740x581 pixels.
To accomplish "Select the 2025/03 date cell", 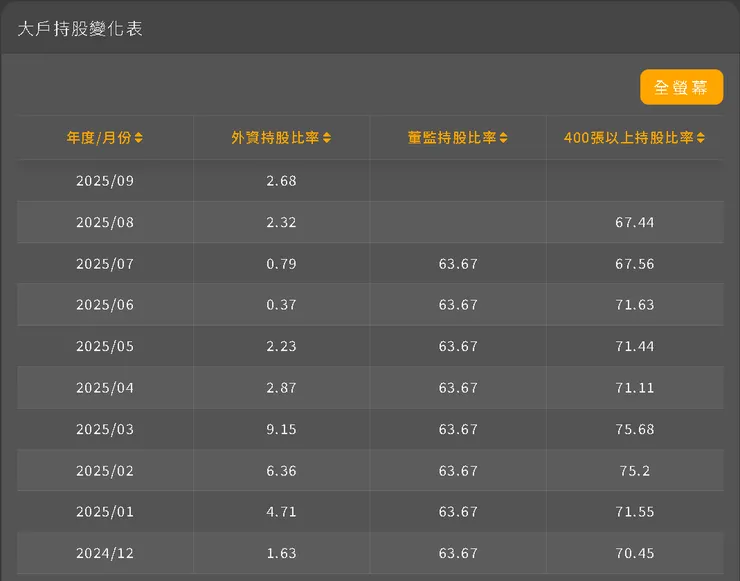I will pos(105,429).
